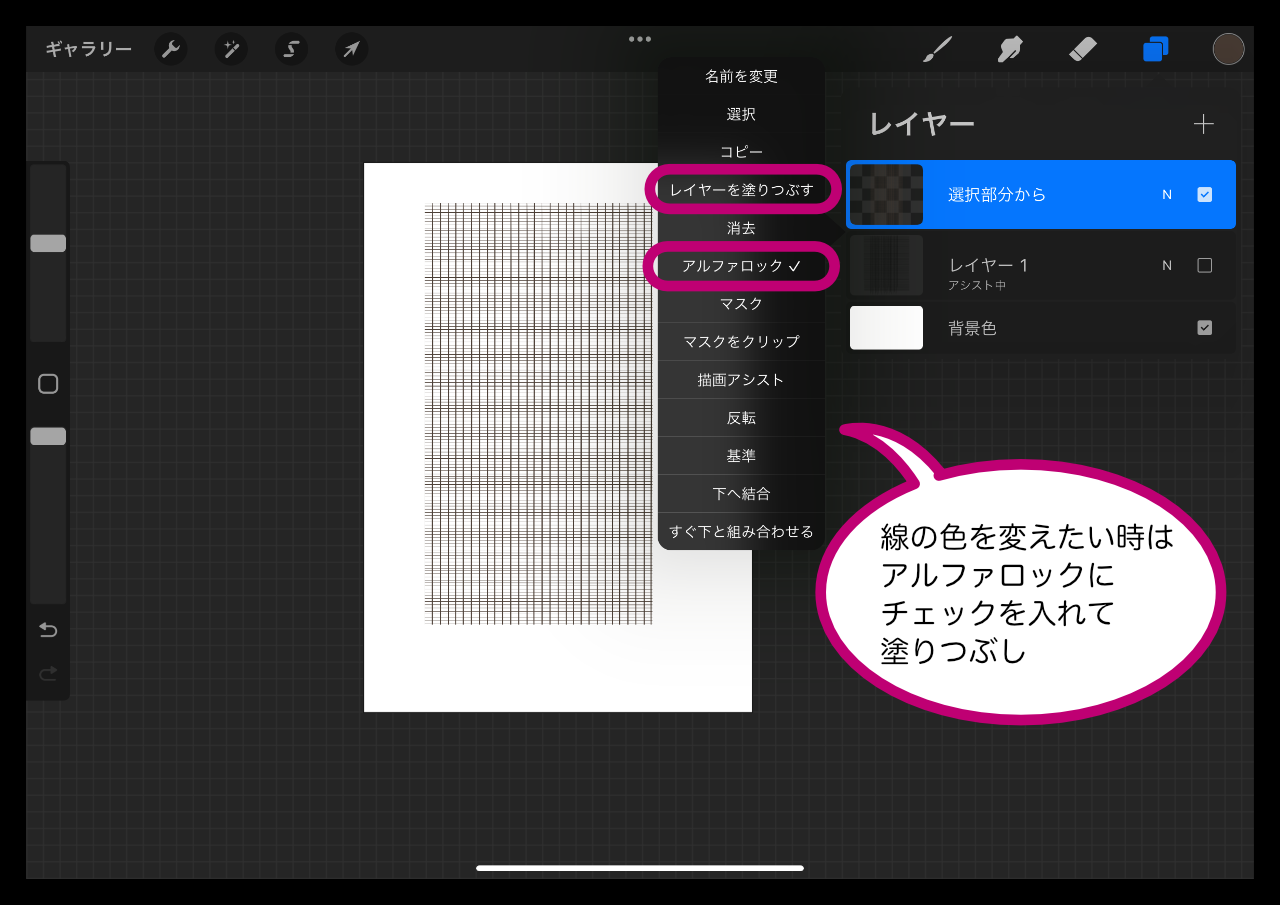The height and width of the screenshot is (905, 1280).
Task: Open the Actions wrench menu
Action: (171, 49)
